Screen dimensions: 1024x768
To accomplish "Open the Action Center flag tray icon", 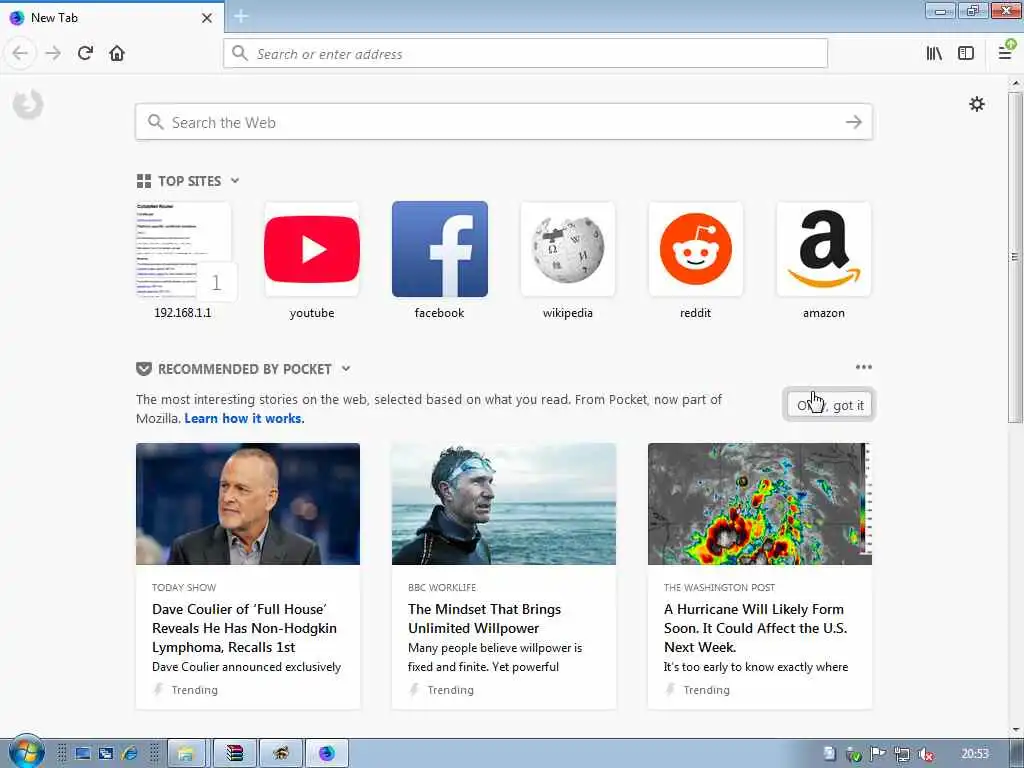I will (878, 754).
